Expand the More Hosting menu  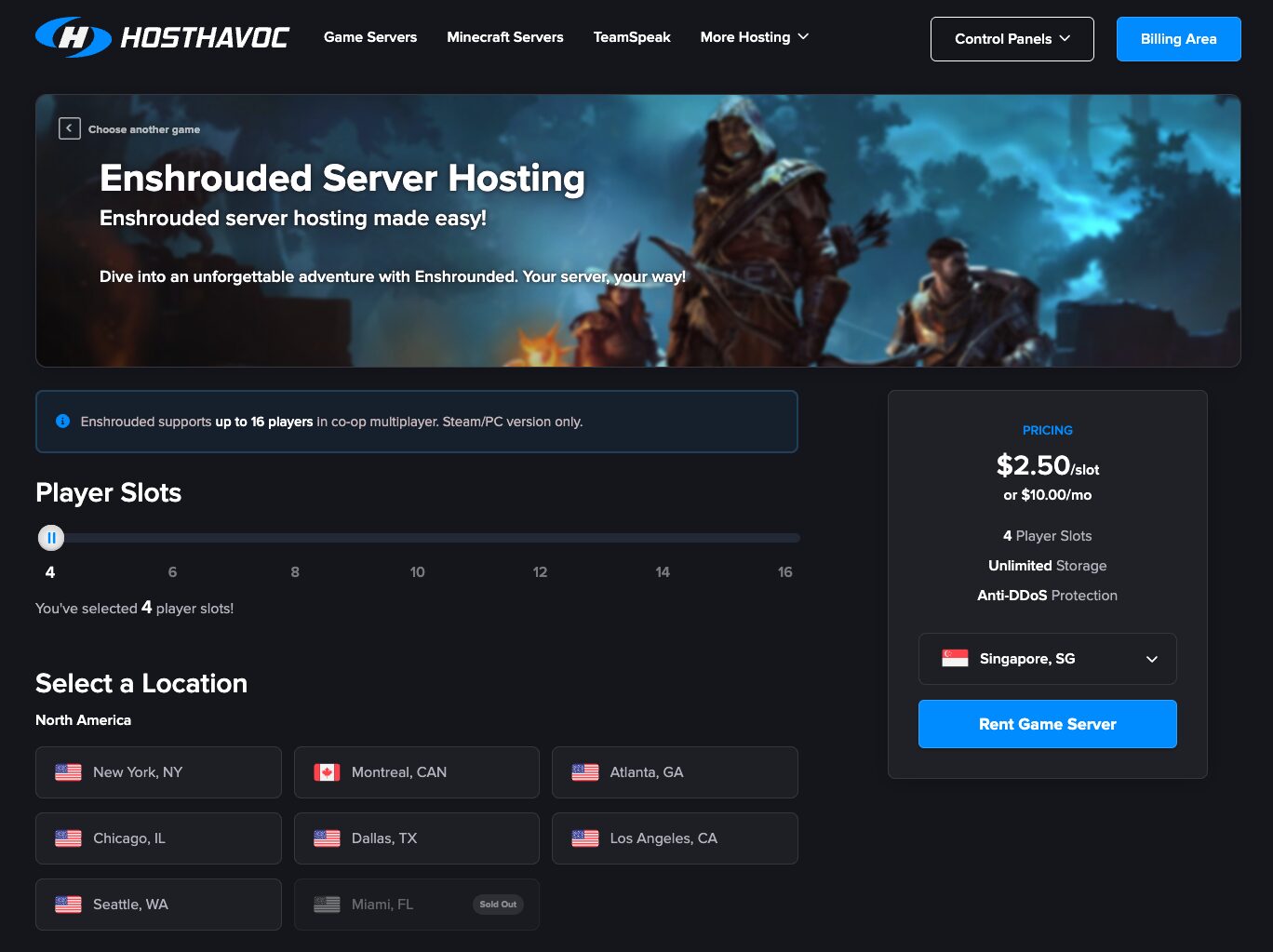(755, 37)
